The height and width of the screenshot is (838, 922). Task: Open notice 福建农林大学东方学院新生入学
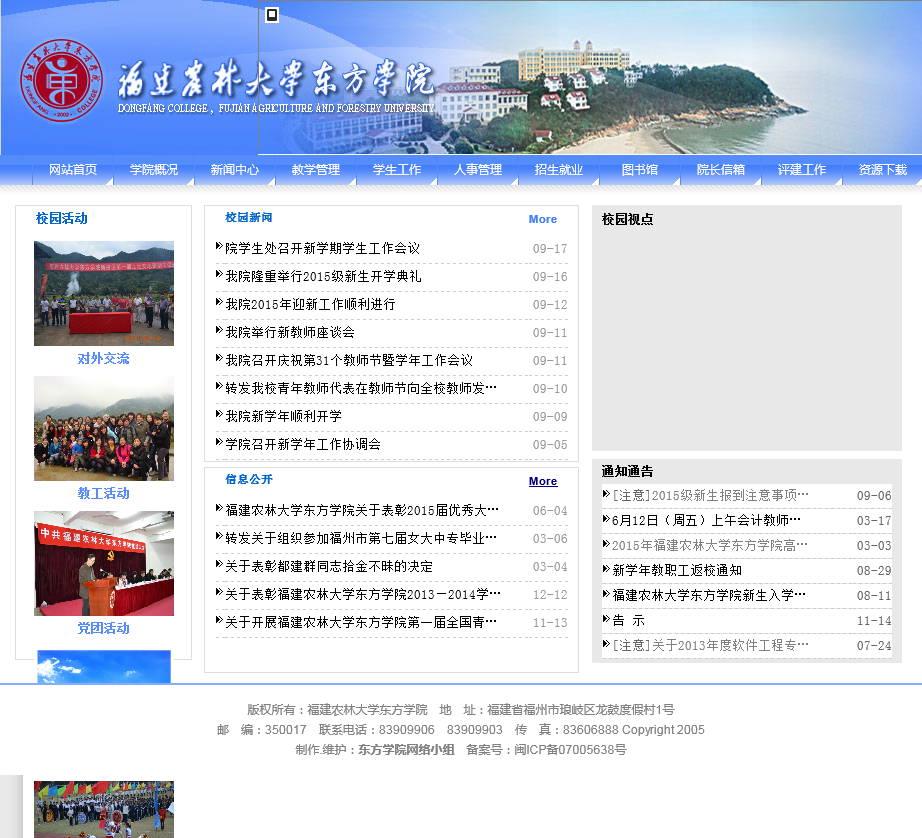click(709, 596)
